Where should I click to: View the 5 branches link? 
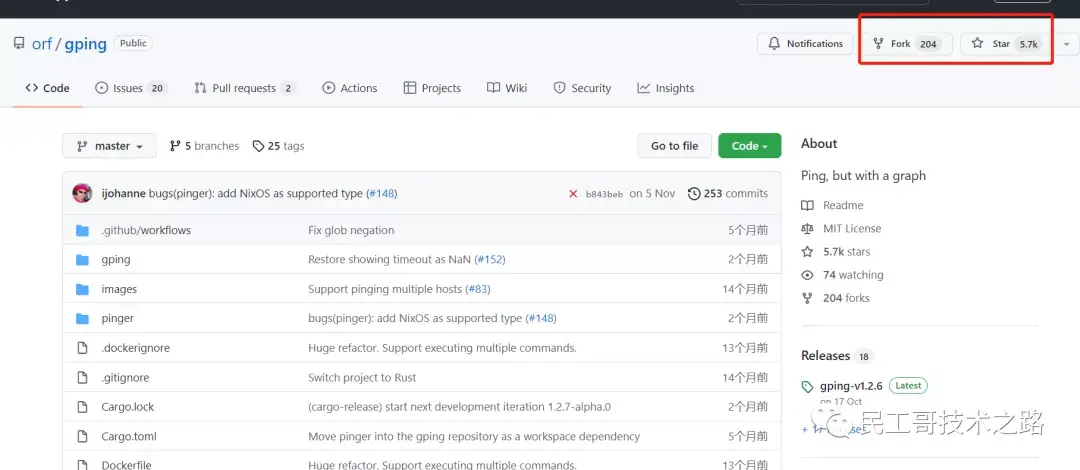(x=205, y=146)
